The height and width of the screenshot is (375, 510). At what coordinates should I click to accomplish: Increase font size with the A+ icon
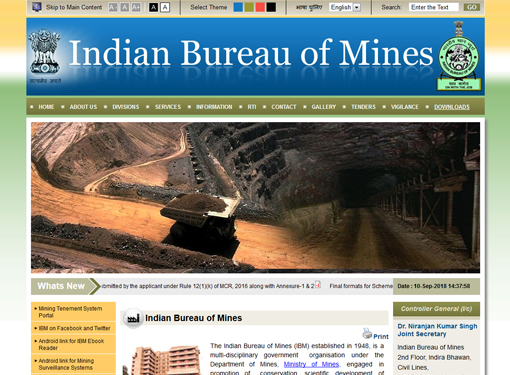(136, 7)
